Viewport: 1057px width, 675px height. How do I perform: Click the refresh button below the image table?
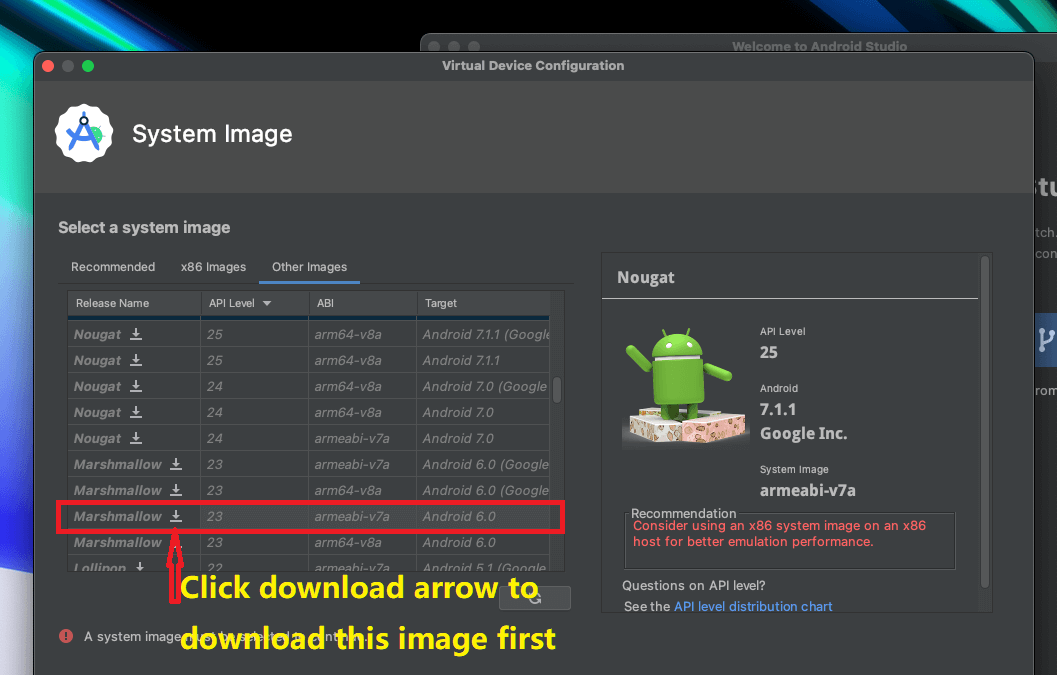tap(535, 597)
